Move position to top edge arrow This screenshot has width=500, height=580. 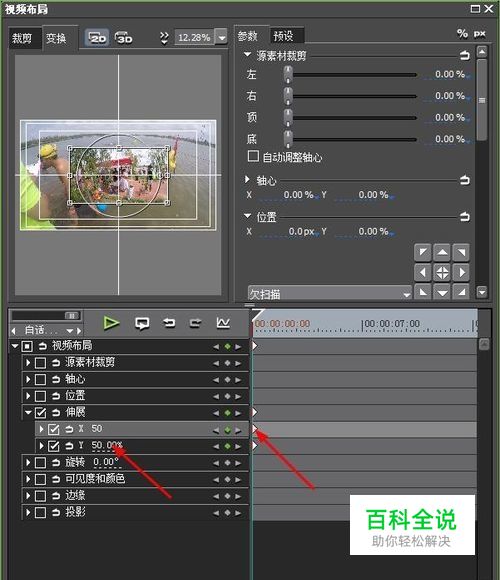pos(442,253)
